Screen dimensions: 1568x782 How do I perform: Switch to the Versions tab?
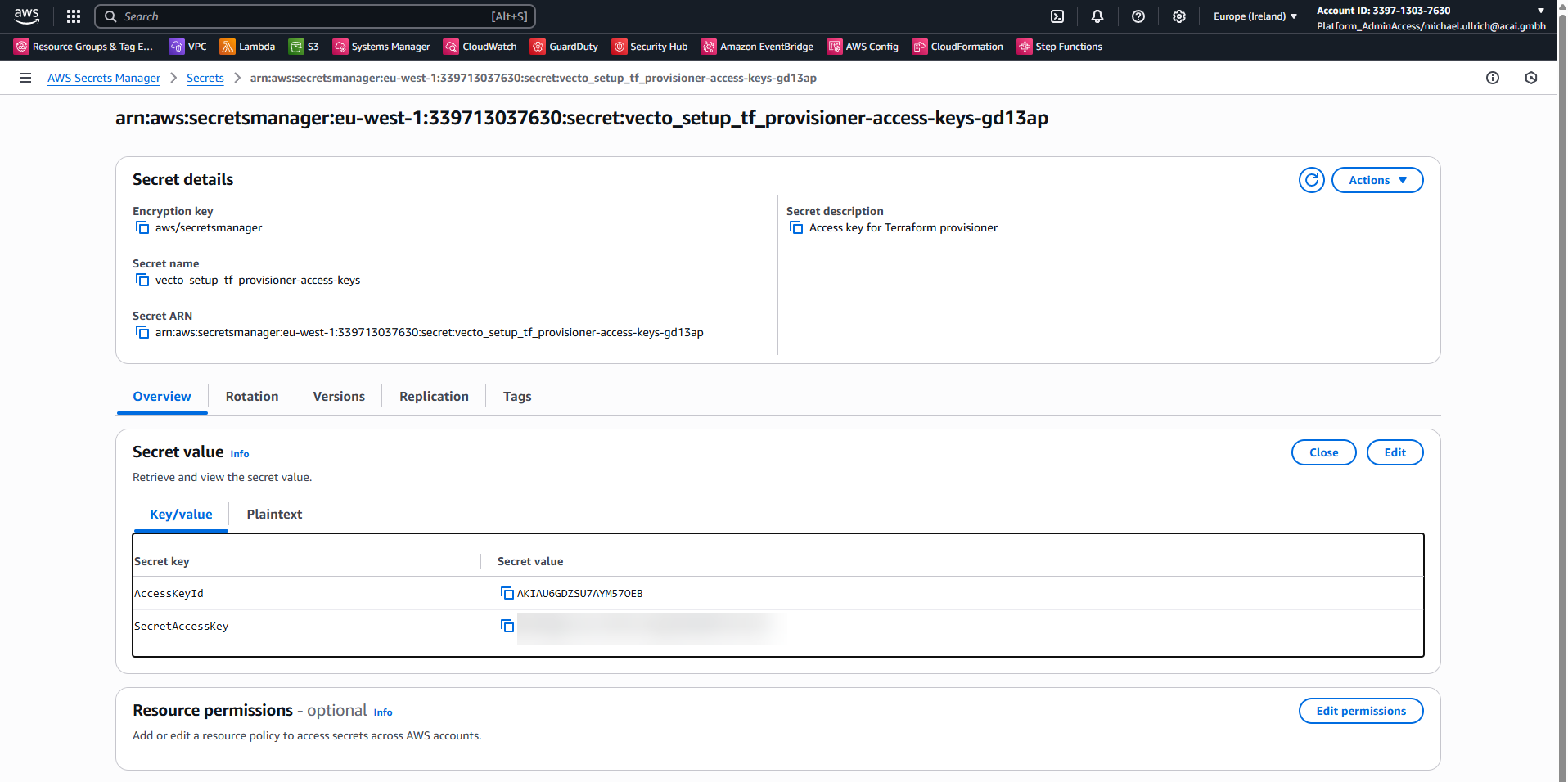coord(339,397)
